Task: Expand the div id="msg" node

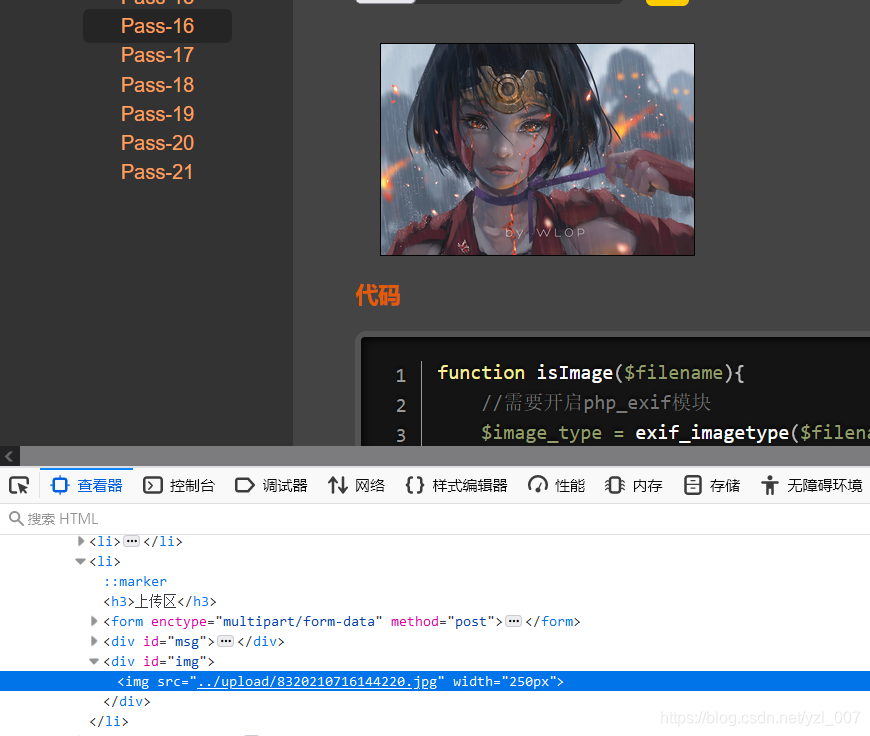Action: [x=94, y=641]
